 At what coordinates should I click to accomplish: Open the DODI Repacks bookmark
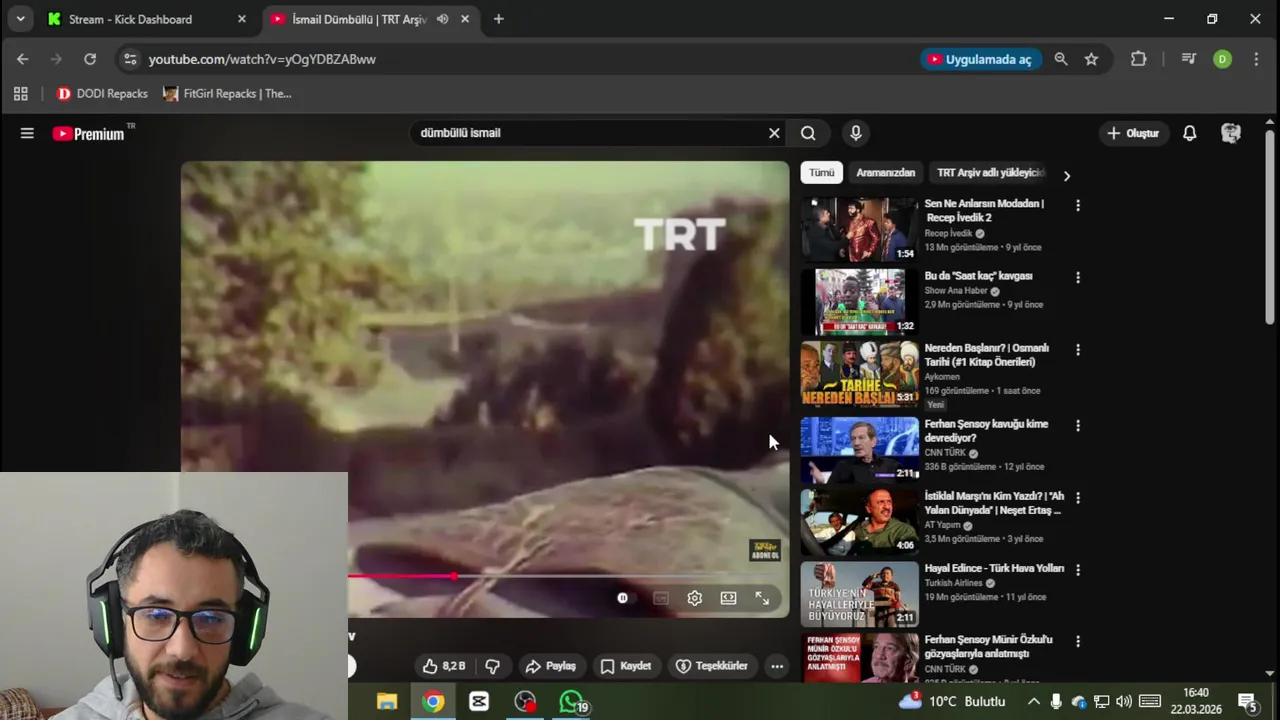pos(102,94)
